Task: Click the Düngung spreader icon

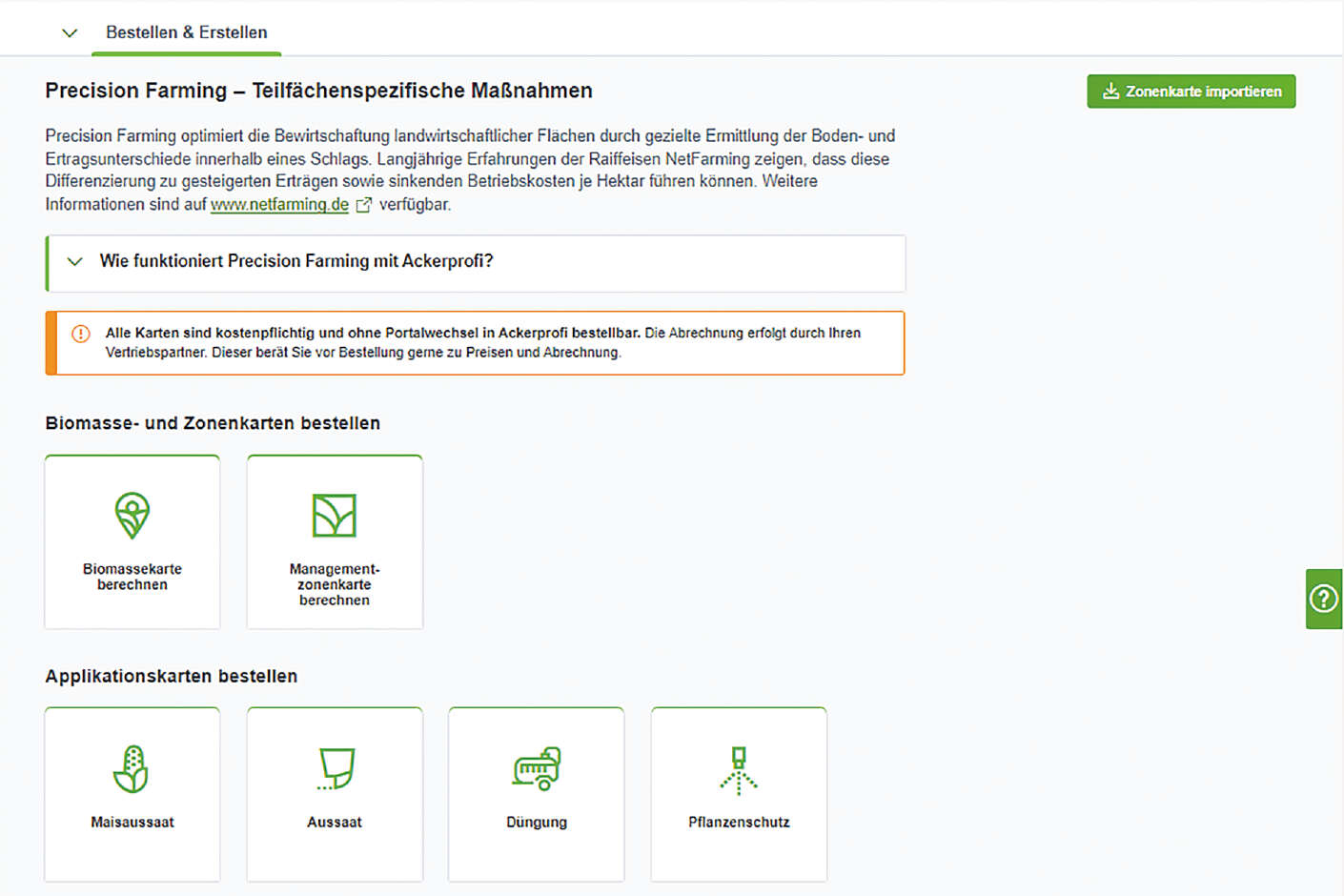Action: (537, 769)
